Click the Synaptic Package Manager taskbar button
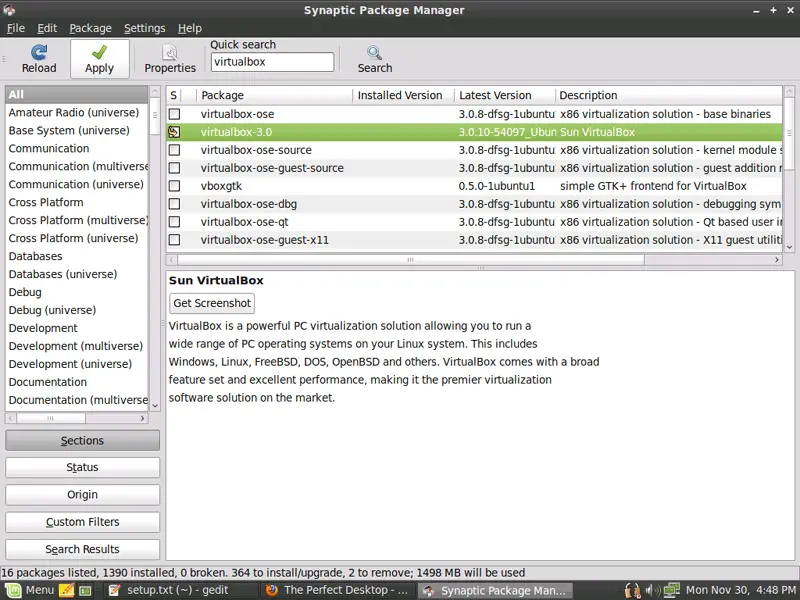The height and width of the screenshot is (600, 800). click(494, 590)
